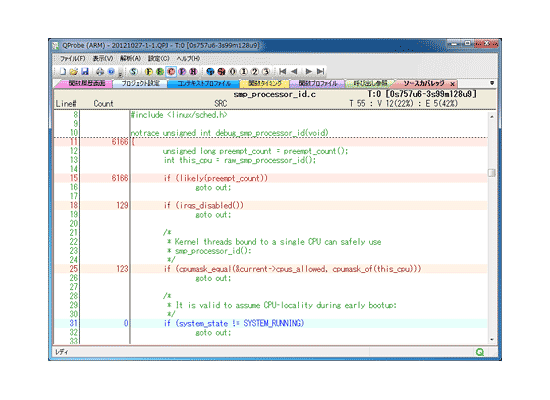Viewport: 550px width, 400px height.
Task: Select the yellow F circle icon
Action: click(149, 72)
